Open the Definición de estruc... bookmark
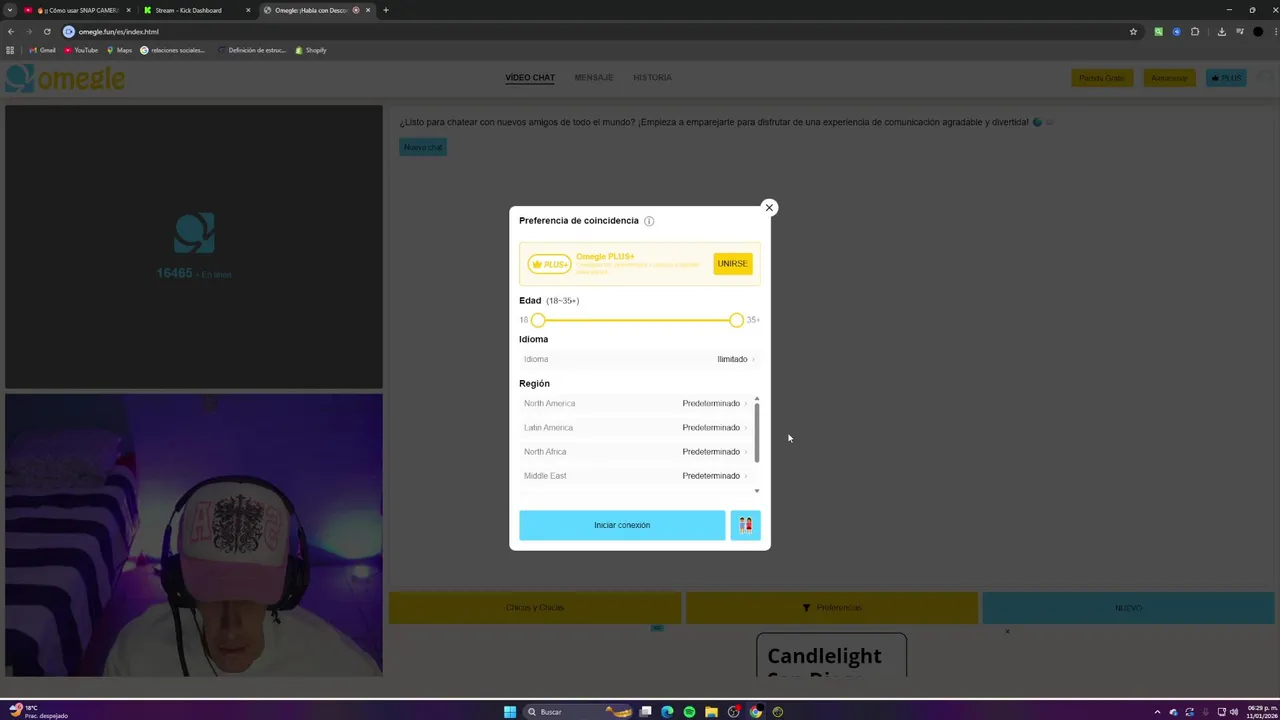This screenshot has width=1280, height=720. (251, 50)
